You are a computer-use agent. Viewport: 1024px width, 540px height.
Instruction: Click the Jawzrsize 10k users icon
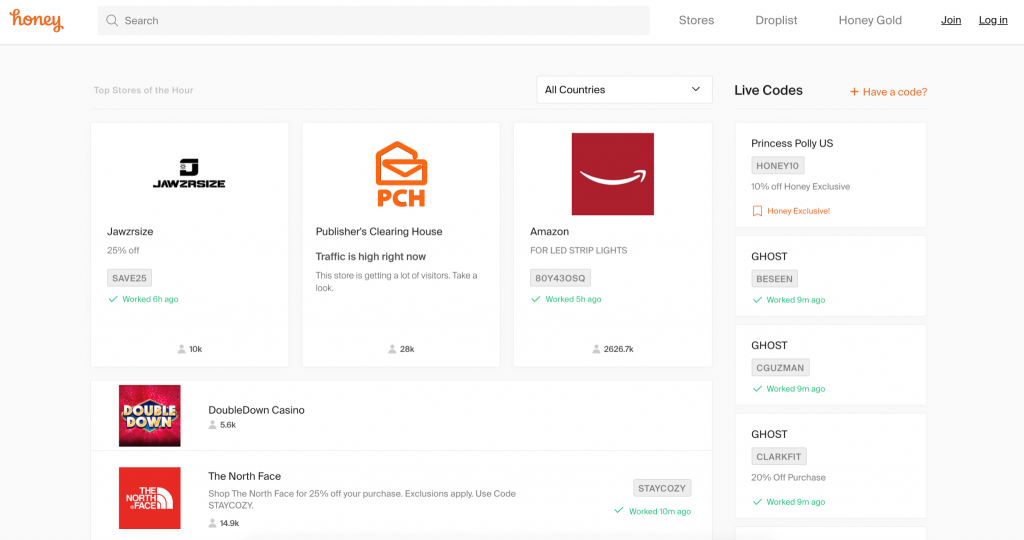click(182, 349)
